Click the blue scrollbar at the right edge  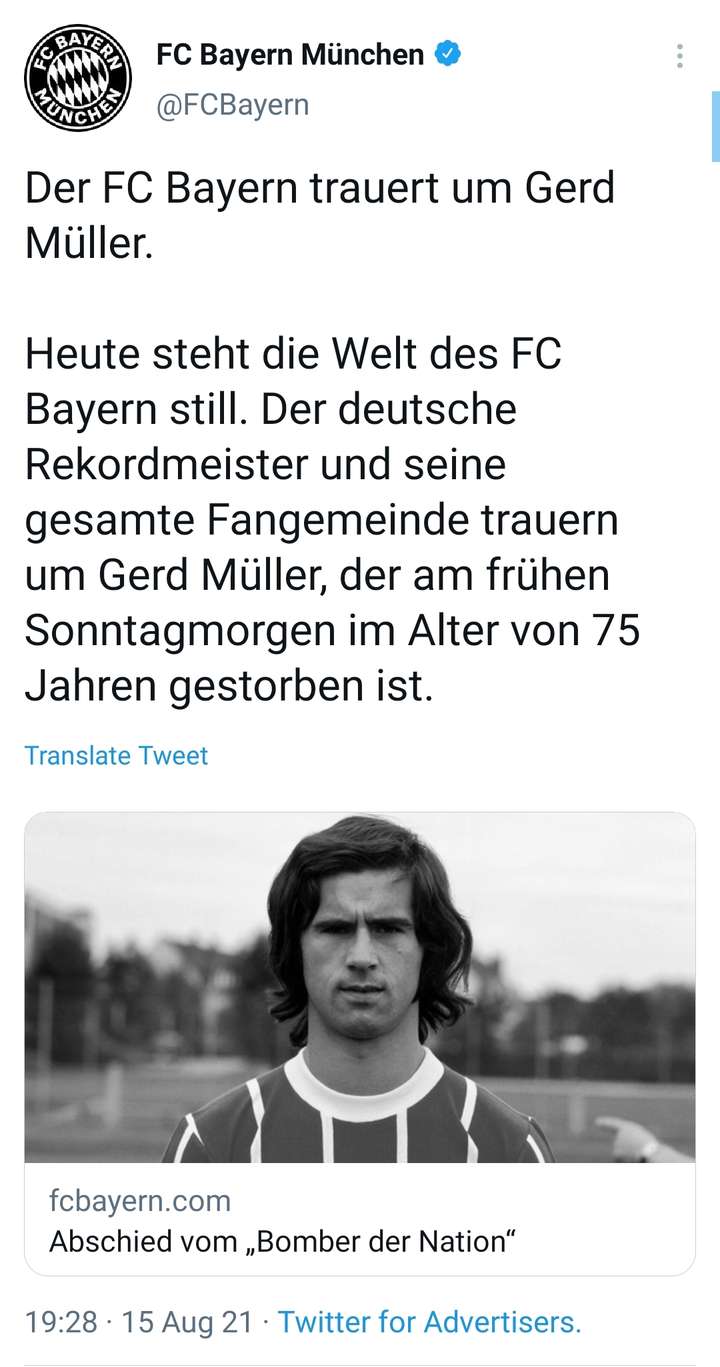coord(715,125)
